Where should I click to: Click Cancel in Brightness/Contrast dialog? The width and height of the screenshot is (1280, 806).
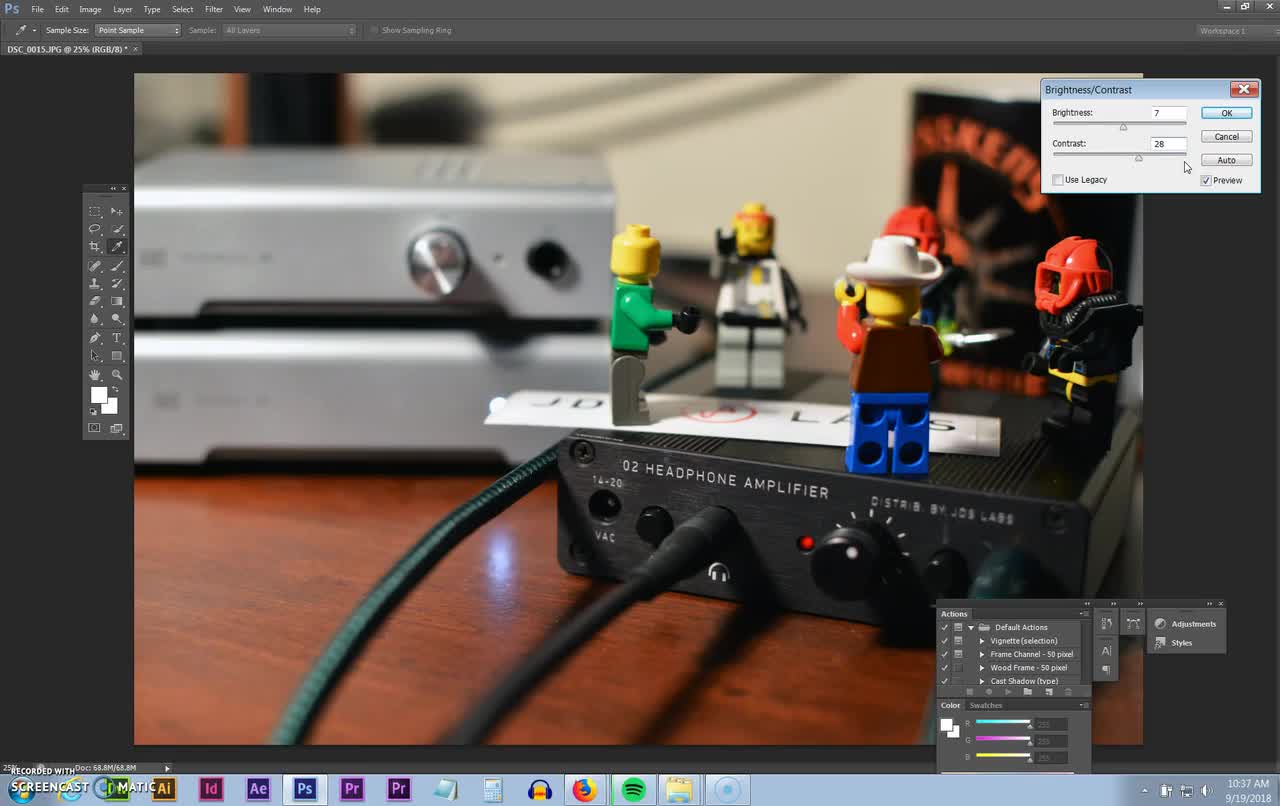(1227, 137)
